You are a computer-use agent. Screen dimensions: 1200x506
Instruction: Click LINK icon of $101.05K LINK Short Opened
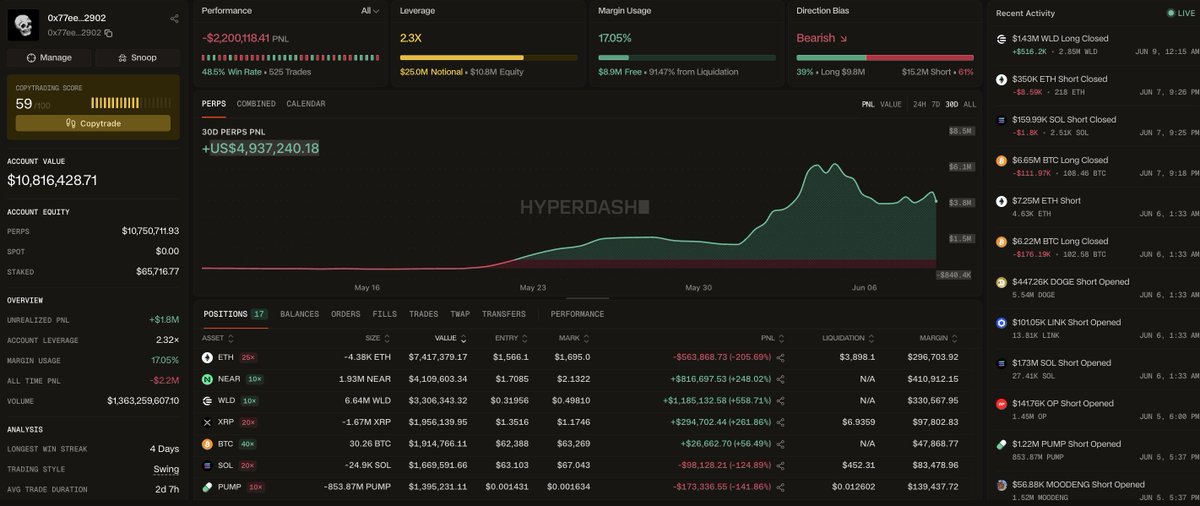[1001, 323]
